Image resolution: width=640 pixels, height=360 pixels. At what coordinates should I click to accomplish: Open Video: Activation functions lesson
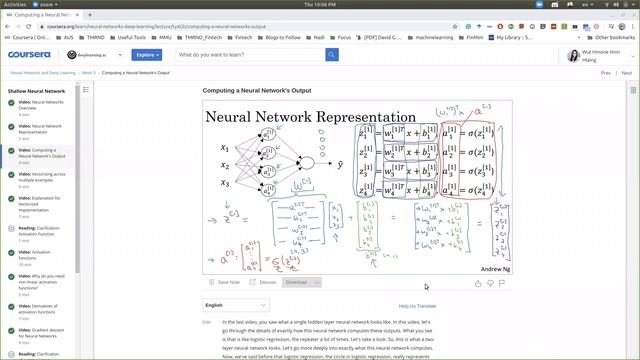click(37, 258)
